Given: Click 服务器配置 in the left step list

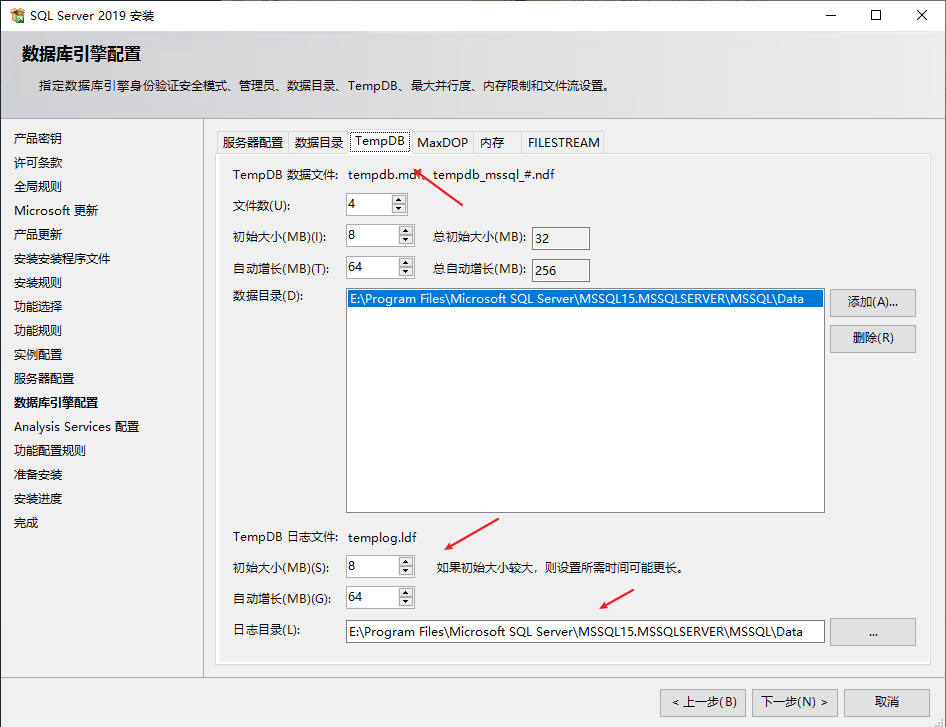Looking at the screenshot, I should point(44,379).
